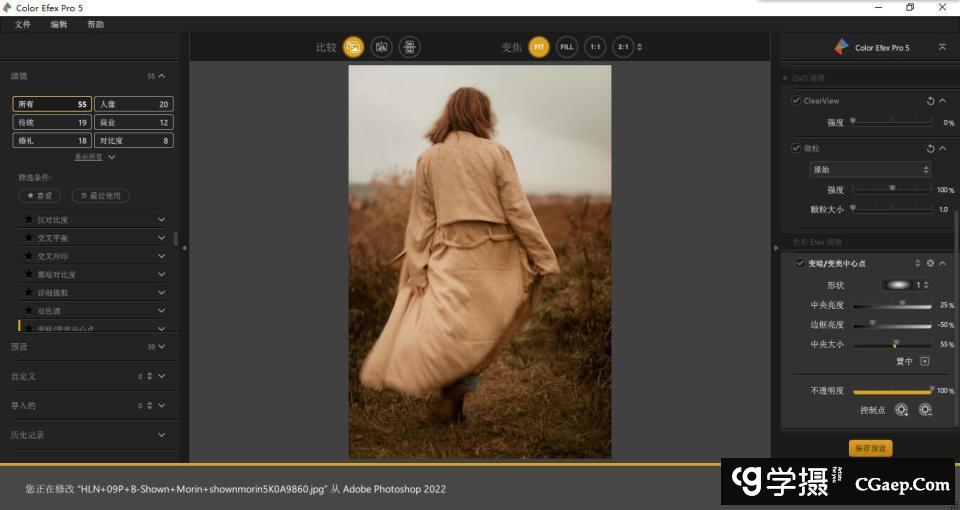Reset the ClearView filter settings
Screen dimensions: 960x510
click(930, 101)
